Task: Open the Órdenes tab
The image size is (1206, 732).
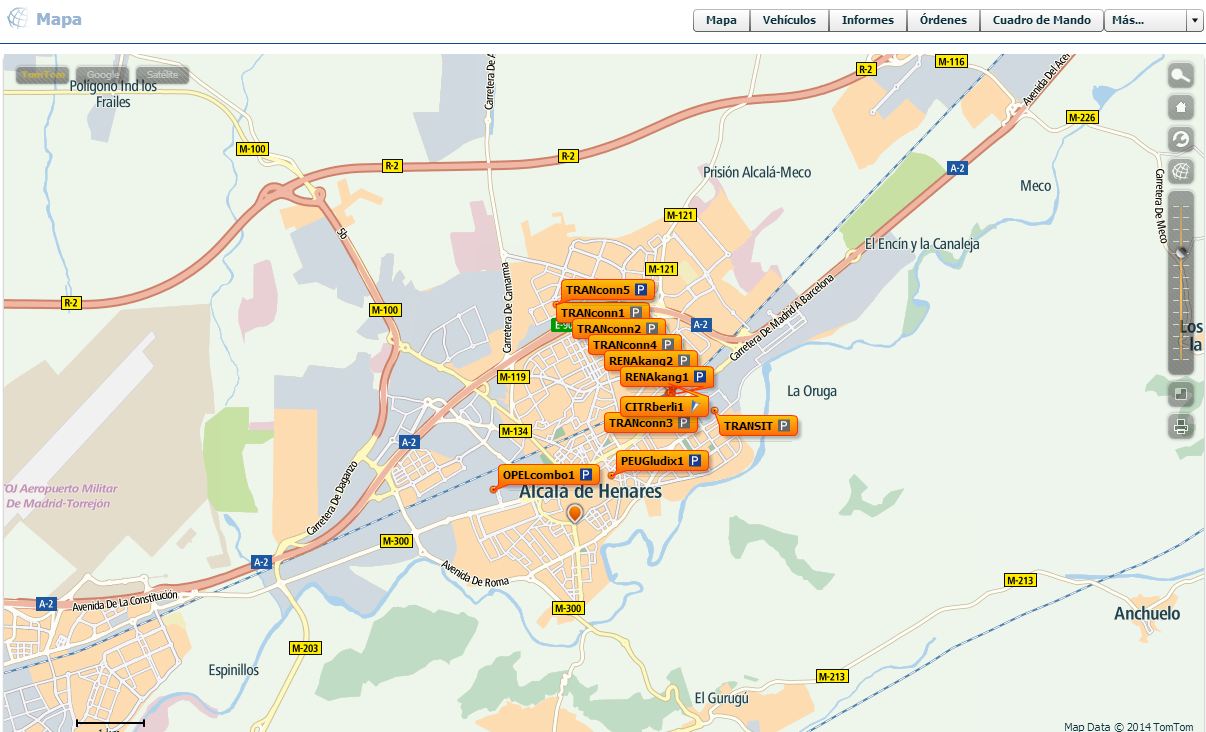Action: [943, 20]
